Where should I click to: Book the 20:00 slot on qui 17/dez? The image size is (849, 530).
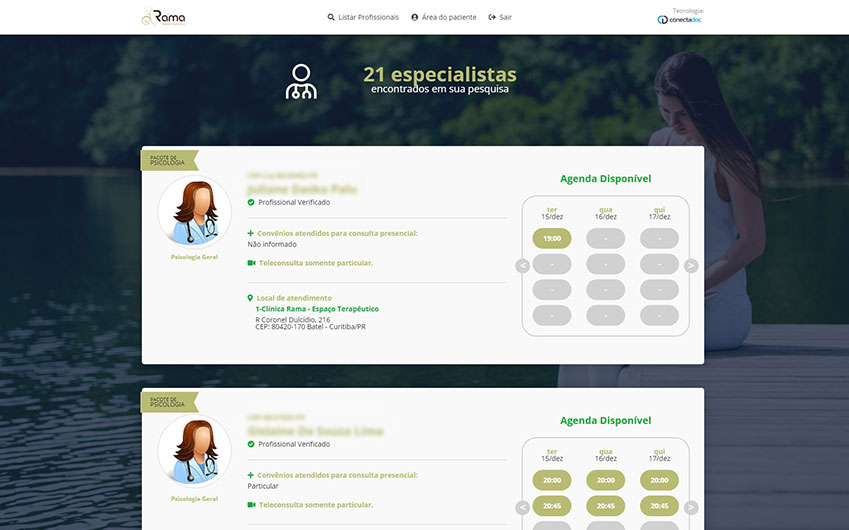[659, 480]
